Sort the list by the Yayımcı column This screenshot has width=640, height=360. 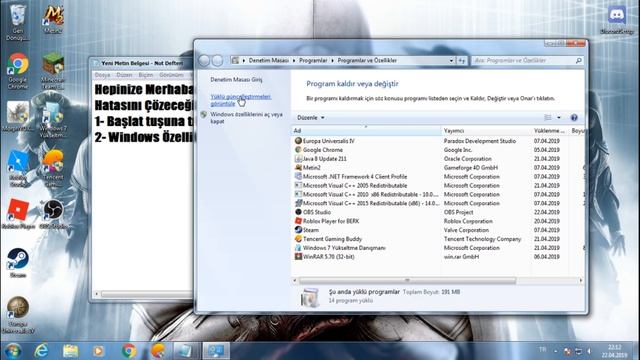click(486, 131)
